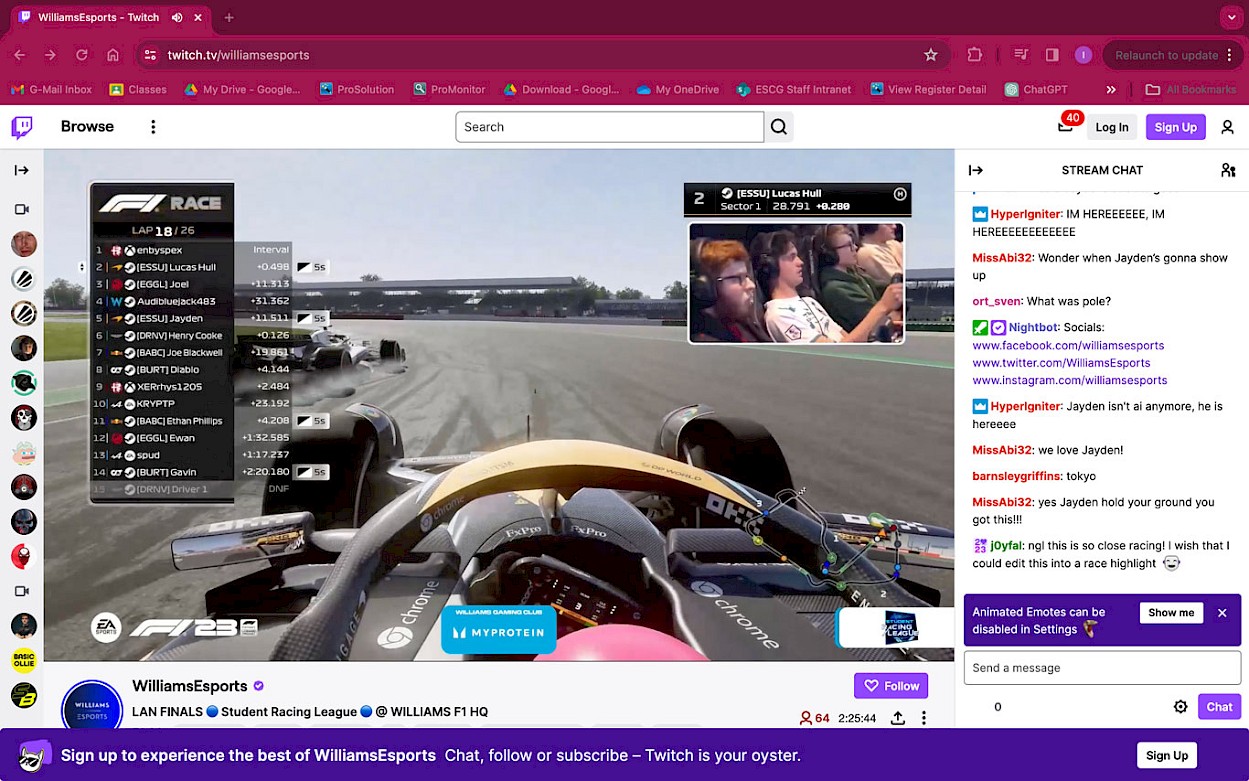Open the Chrome profile avatar

point(1083,55)
